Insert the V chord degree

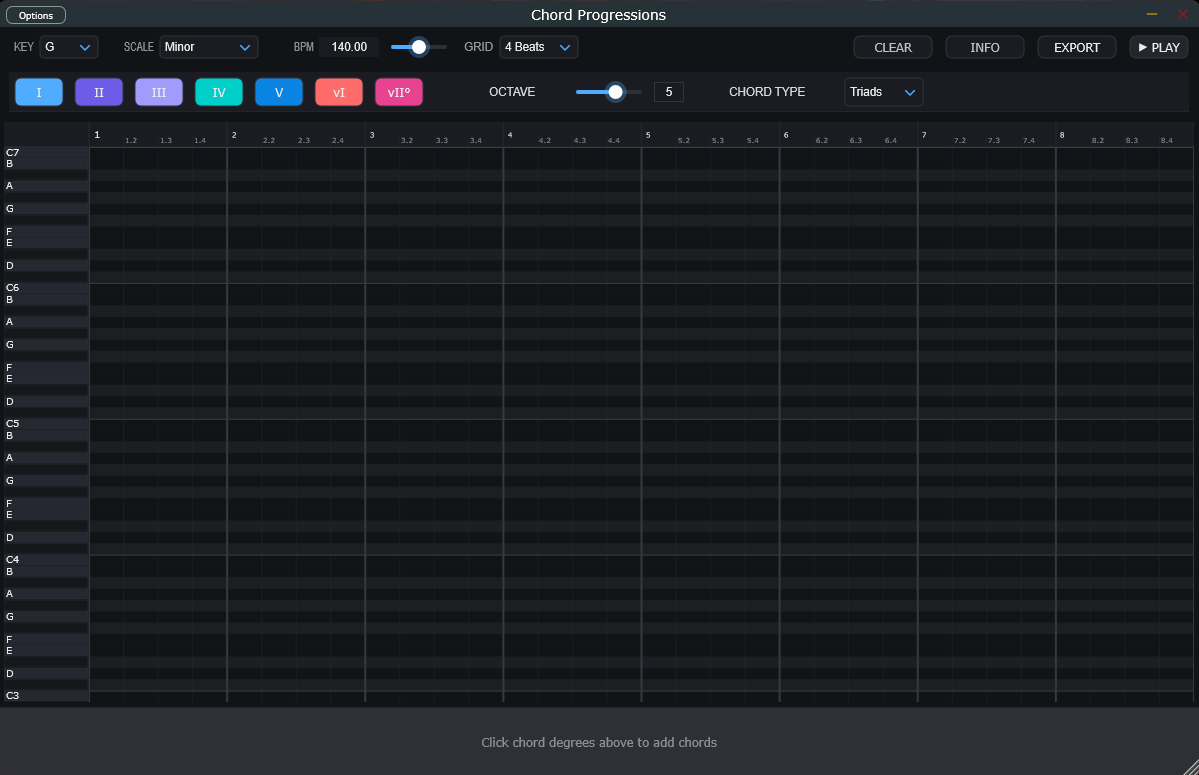pos(279,92)
